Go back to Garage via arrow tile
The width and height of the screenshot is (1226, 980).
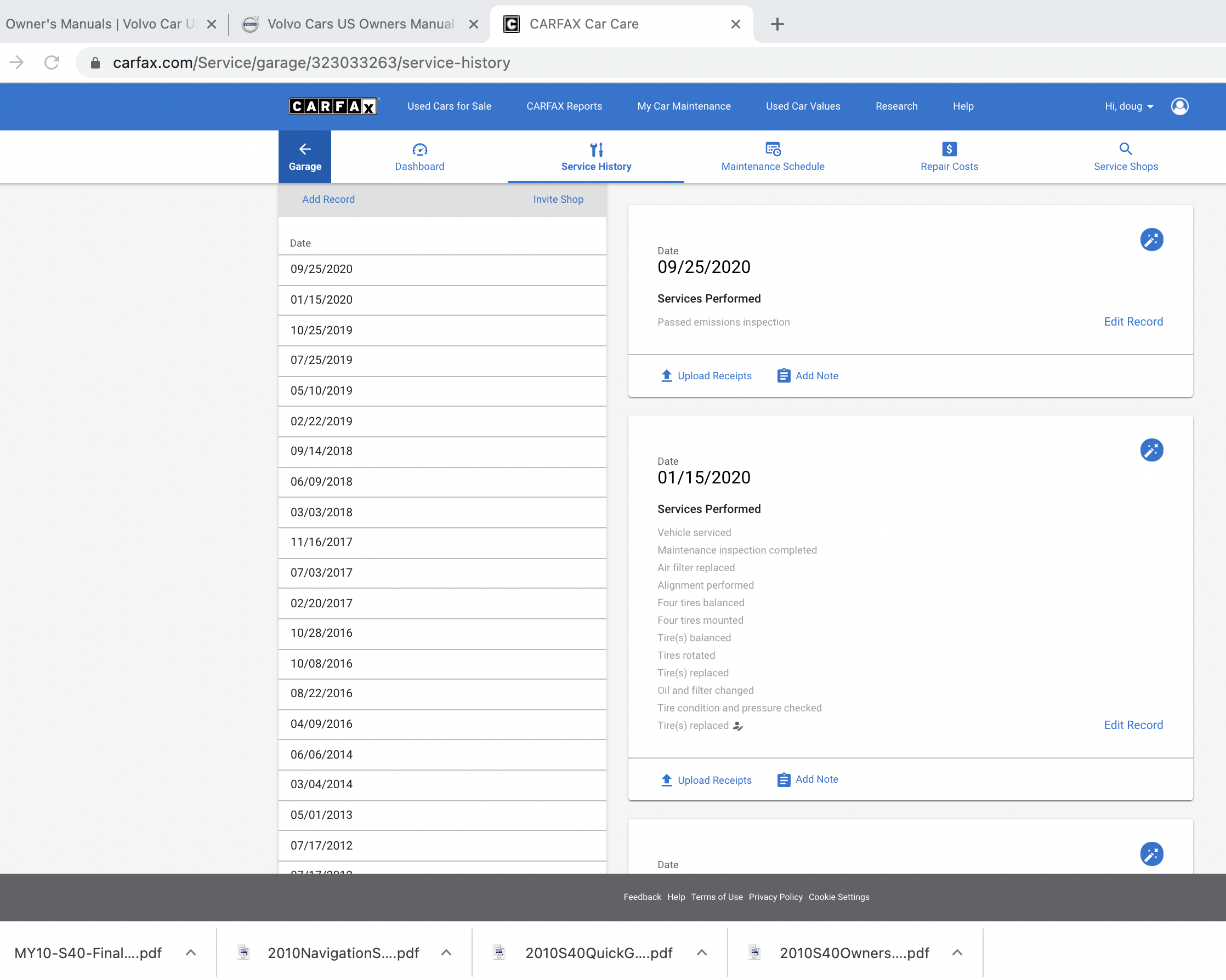(x=305, y=157)
